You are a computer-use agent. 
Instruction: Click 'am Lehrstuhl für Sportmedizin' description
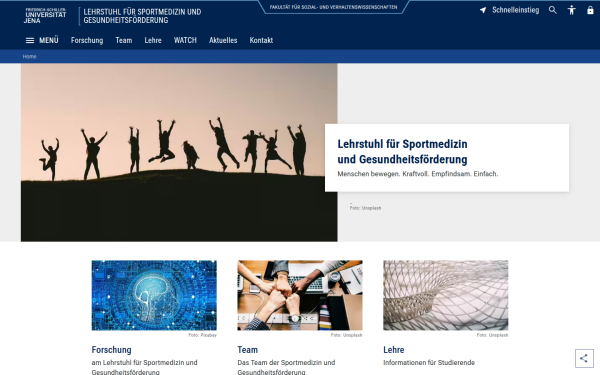[x=144, y=367]
